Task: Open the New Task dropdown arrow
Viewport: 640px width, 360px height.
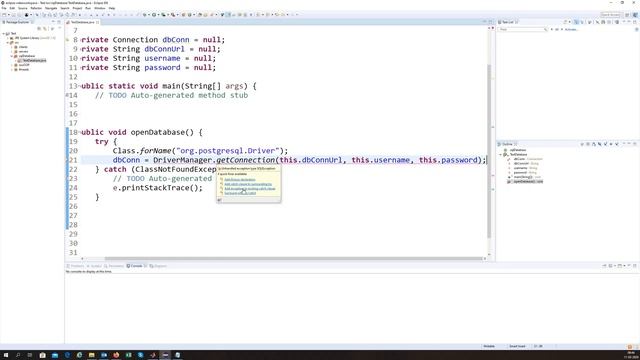Action: coord(569,22)
